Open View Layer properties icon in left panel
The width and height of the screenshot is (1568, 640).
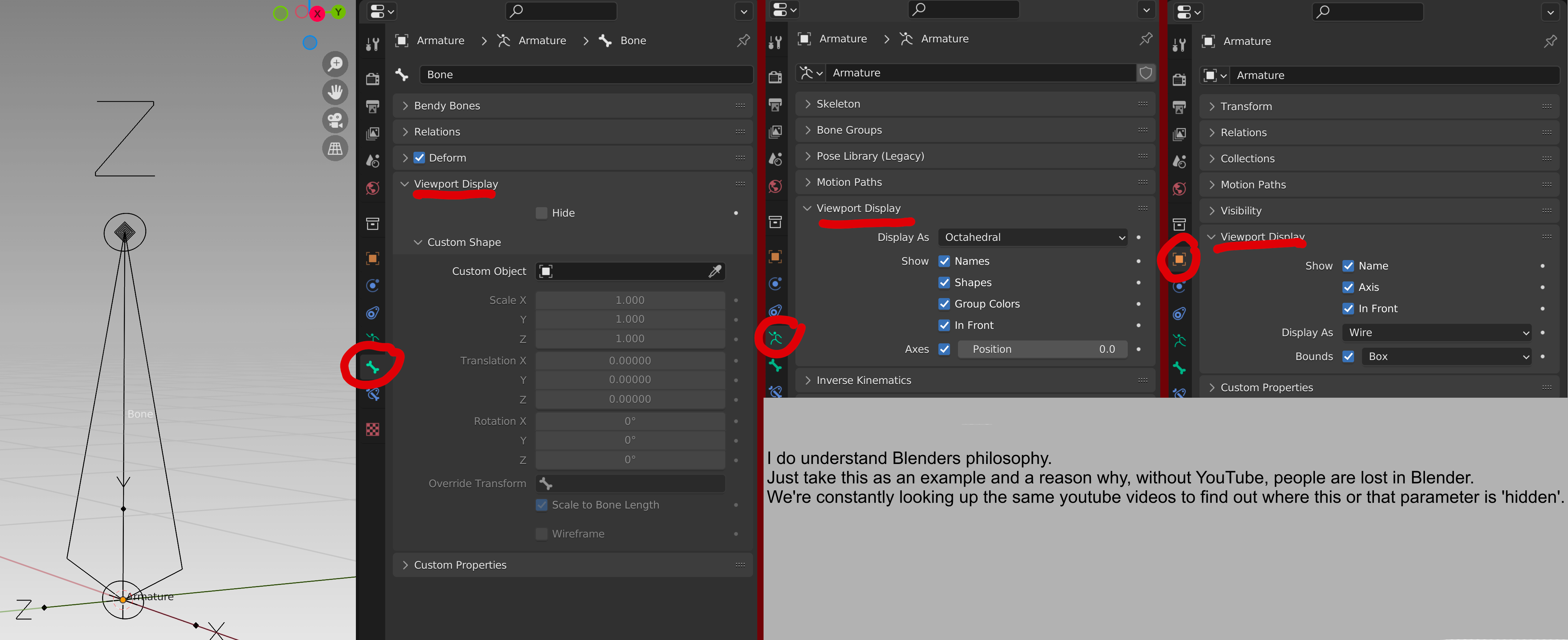(x=373, y=133)
